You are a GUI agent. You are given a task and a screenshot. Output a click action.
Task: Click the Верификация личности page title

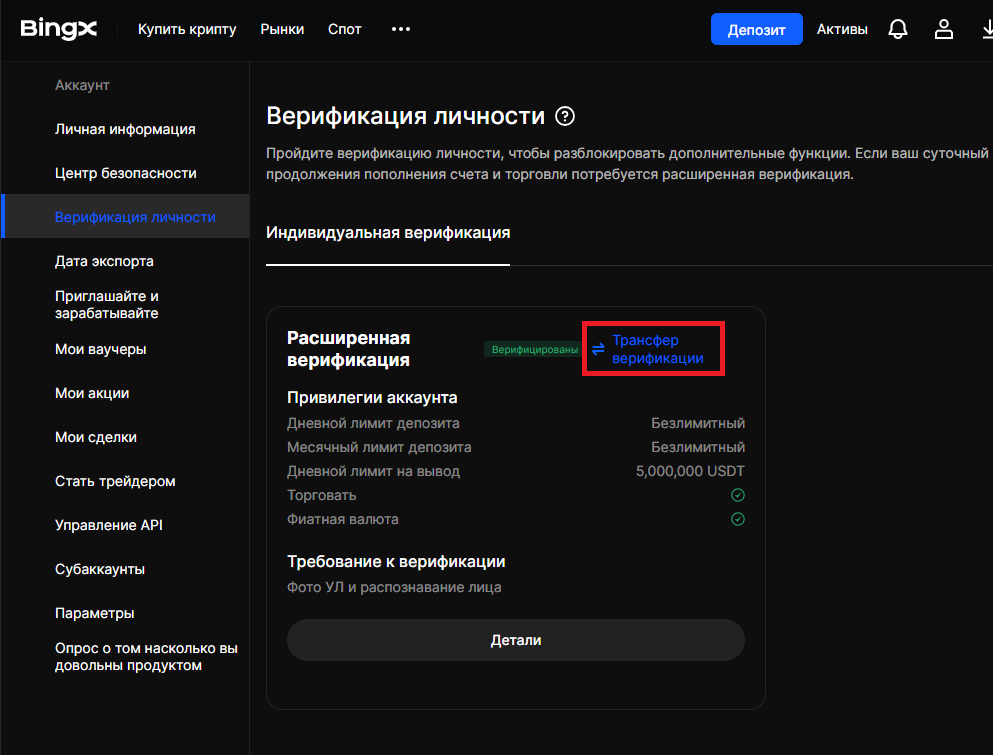(405, 116)
